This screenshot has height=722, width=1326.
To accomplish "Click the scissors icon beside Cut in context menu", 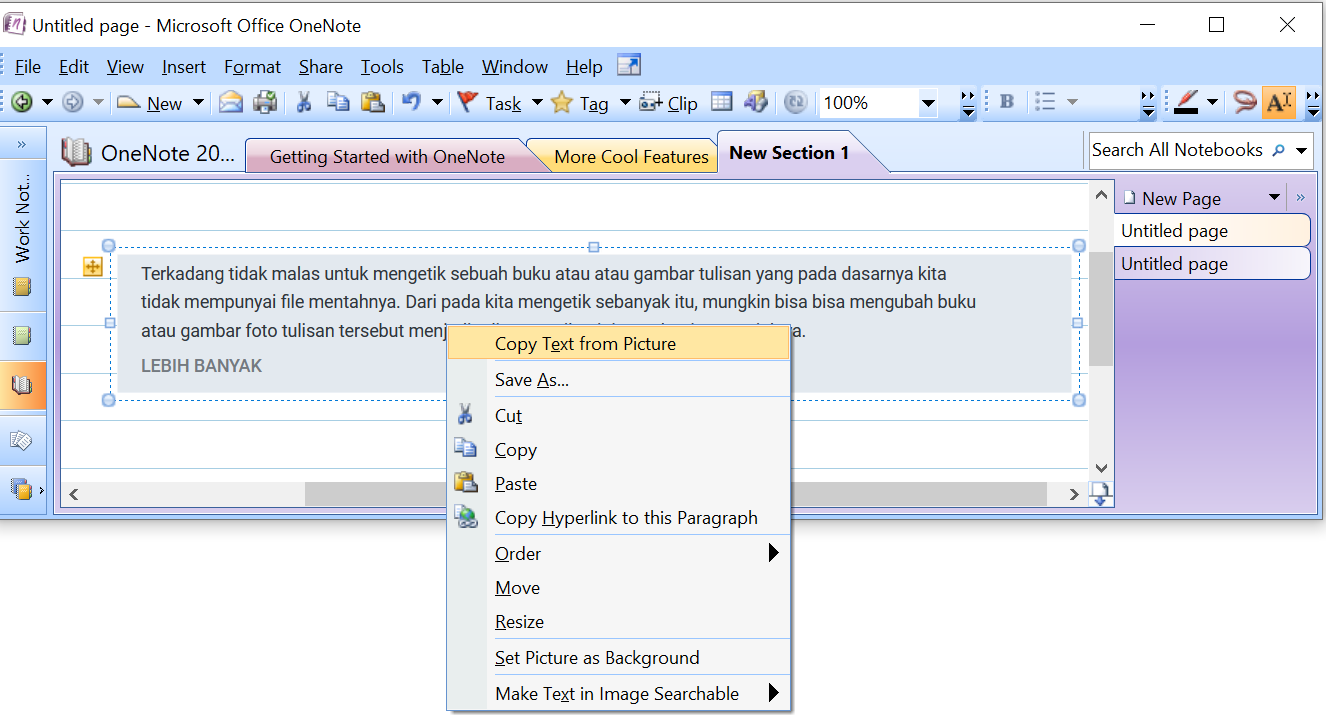I will [465, 415].
